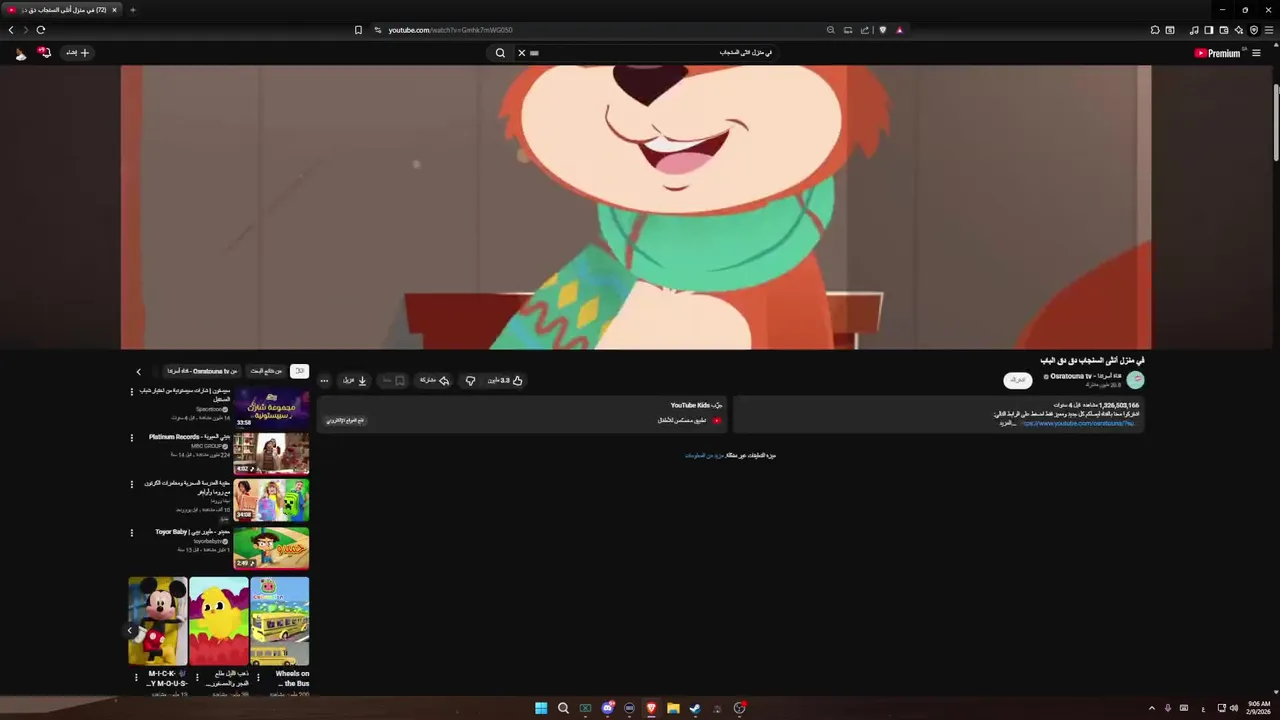Open YouTube notifications bell
The width and height of the screenshot is (1280, 720).
[44, 53]
